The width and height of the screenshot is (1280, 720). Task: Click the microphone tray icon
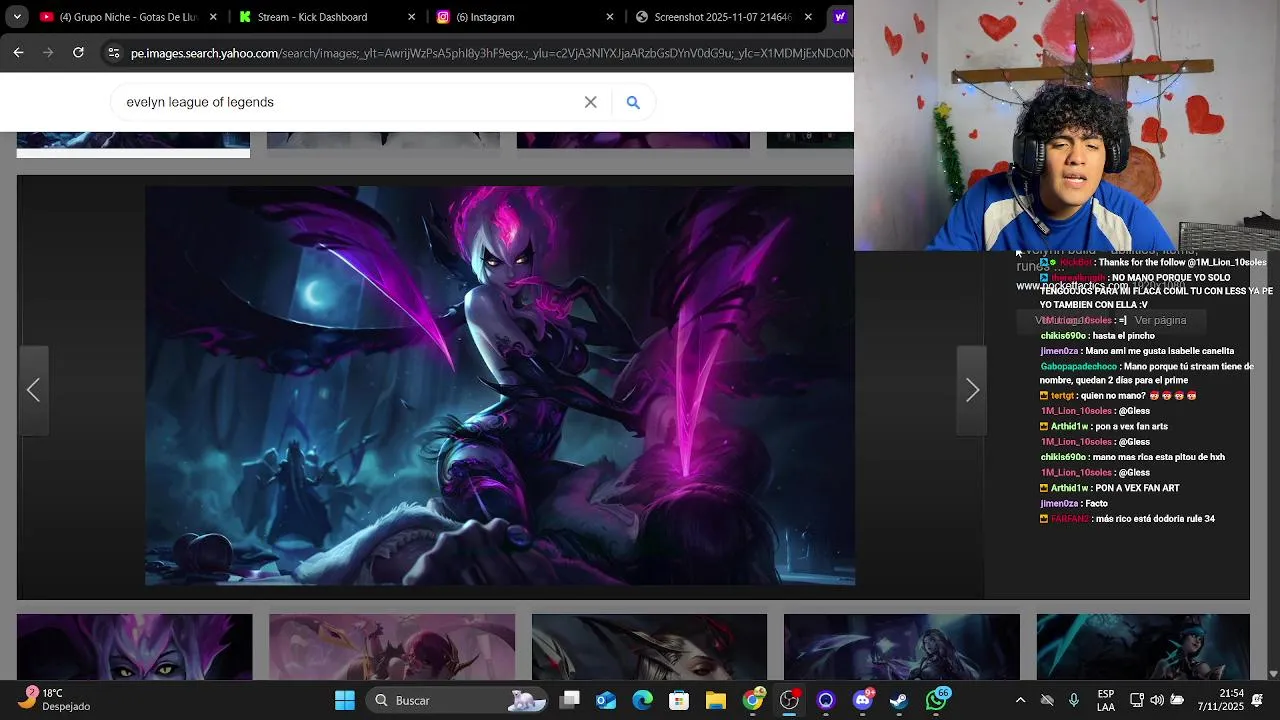[x=1074, y=700]
